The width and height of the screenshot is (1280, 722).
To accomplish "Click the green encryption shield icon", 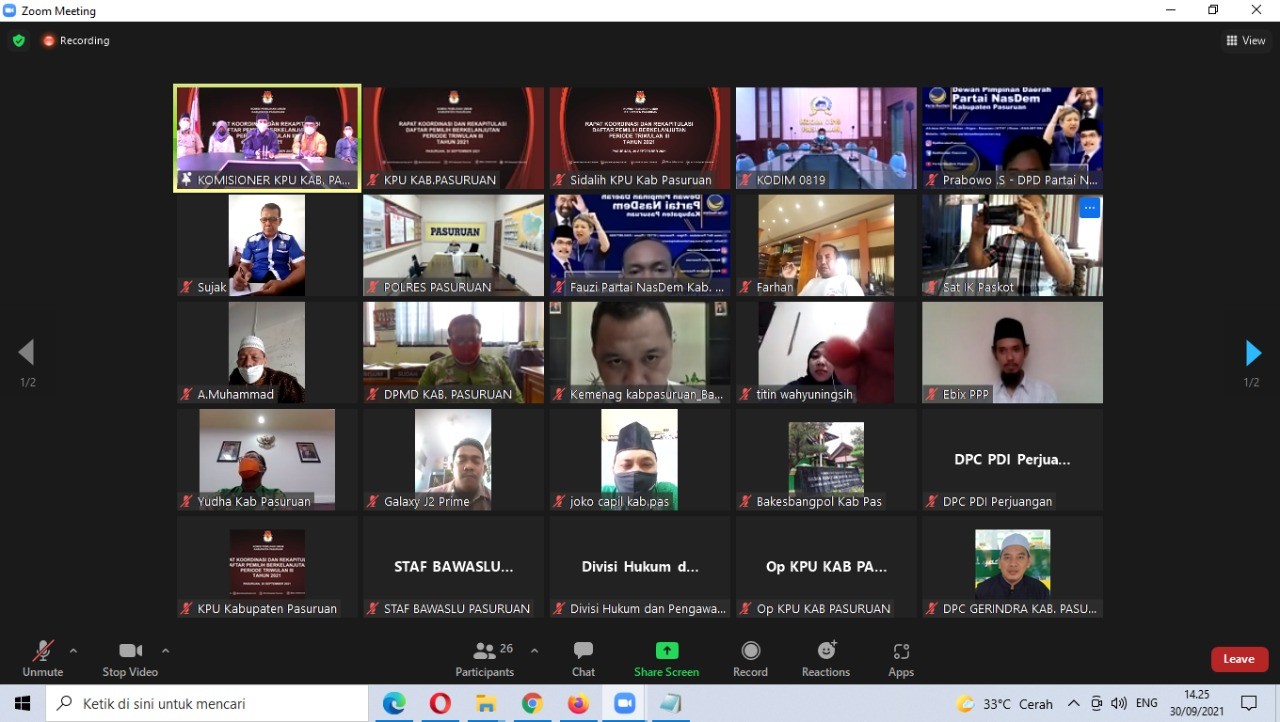I will [x=18, y=41].
